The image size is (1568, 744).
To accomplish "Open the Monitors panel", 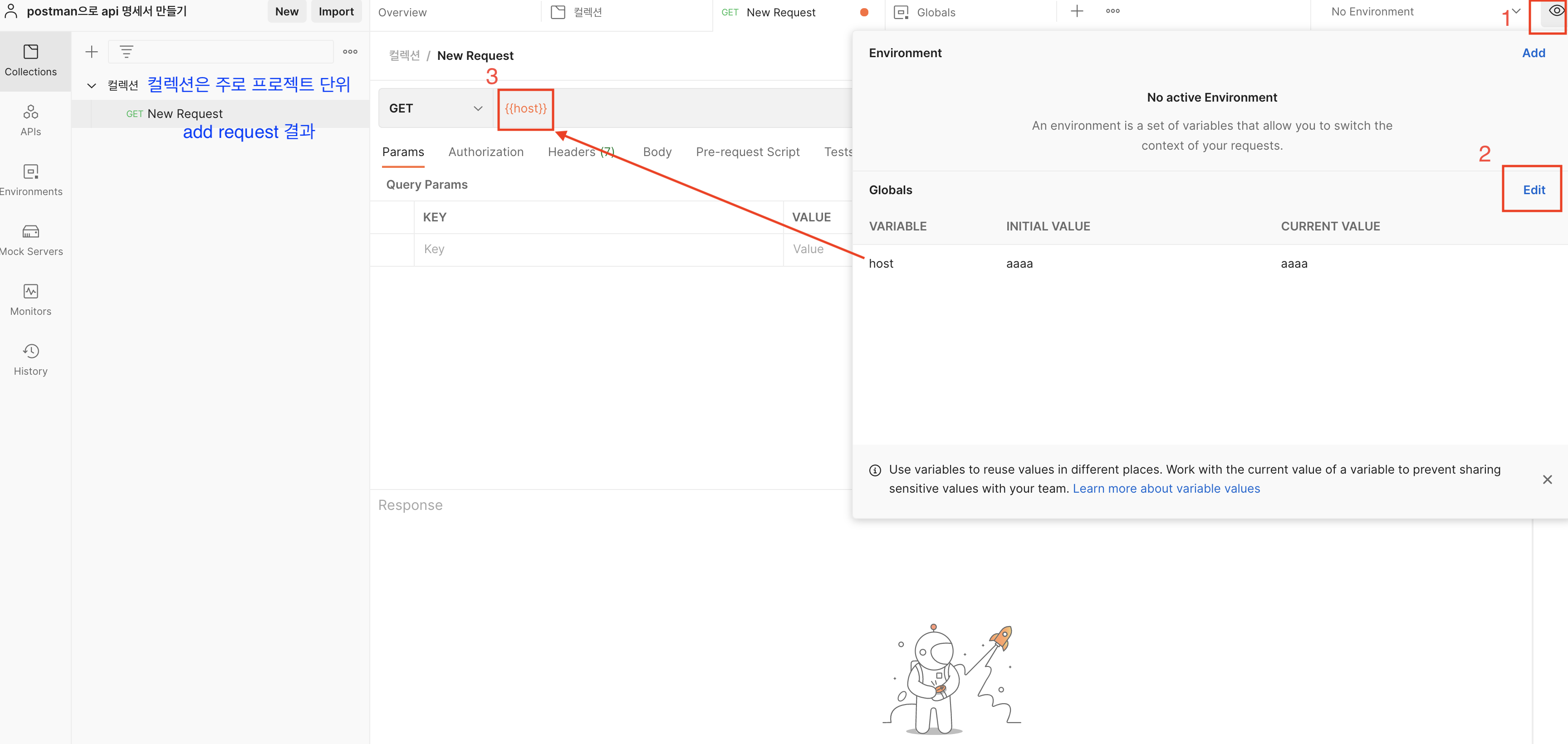I will pos(30,299).
